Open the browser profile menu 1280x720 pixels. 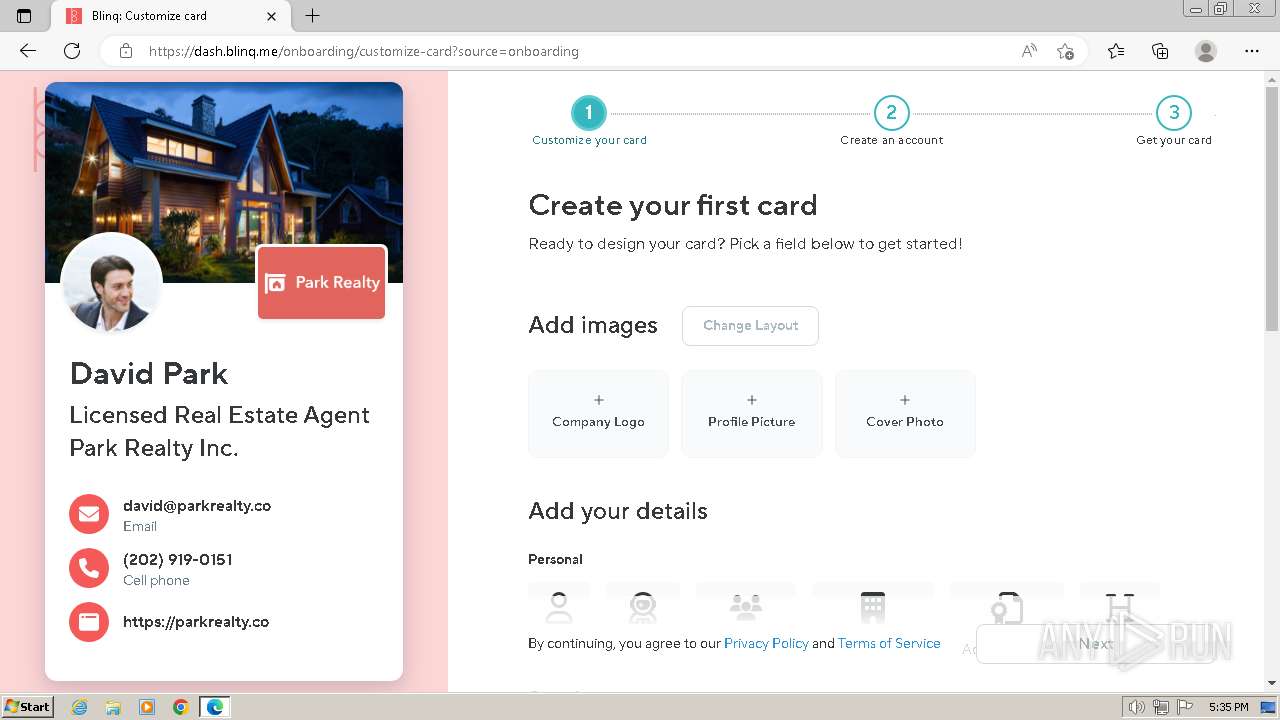tap(1206, 51)
